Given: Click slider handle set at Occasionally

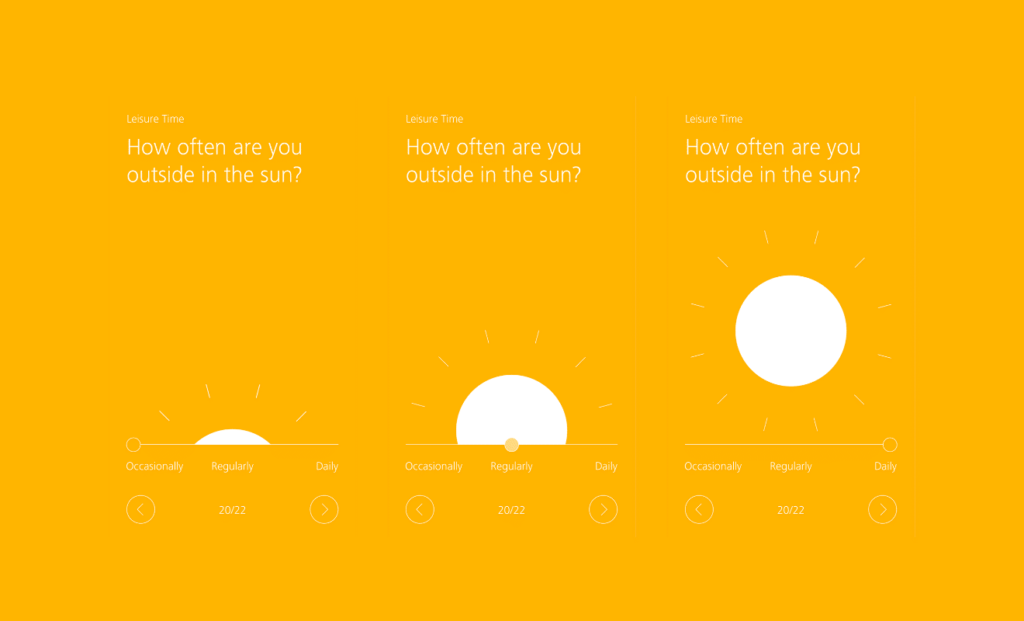Looking at the screenshot, I should point(133,445).
